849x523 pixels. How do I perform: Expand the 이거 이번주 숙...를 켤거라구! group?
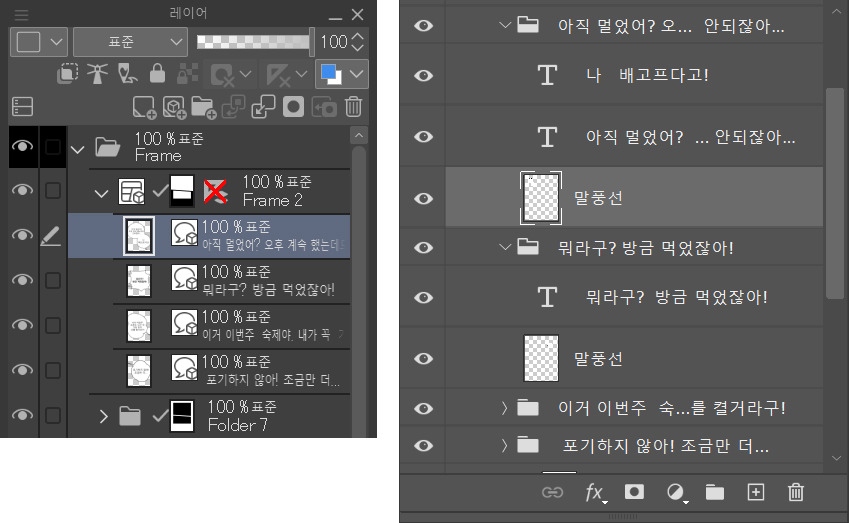pos(504,408)
